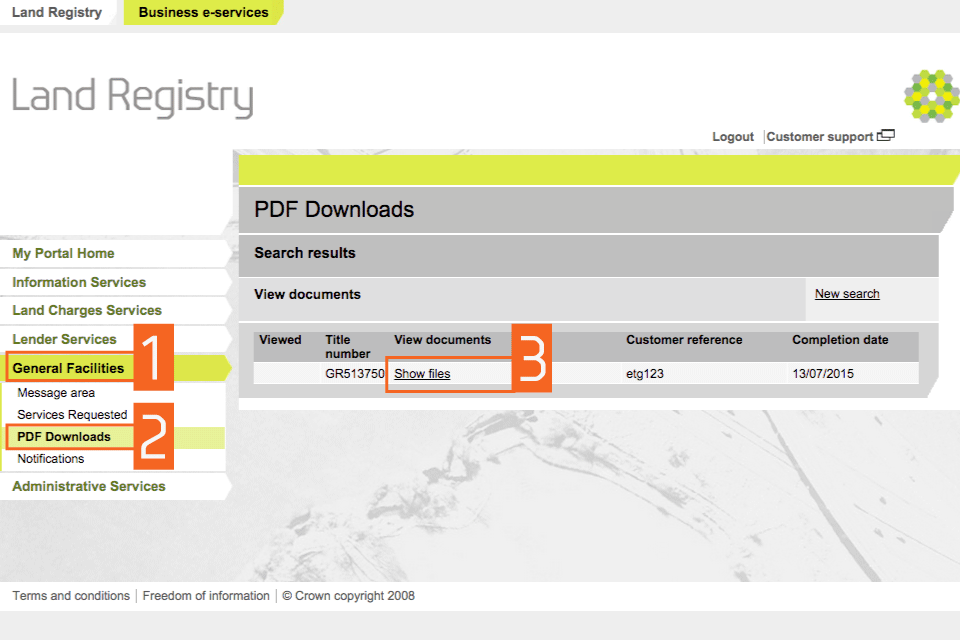
Task: Click the Logout link
Action: click(732, 137)
